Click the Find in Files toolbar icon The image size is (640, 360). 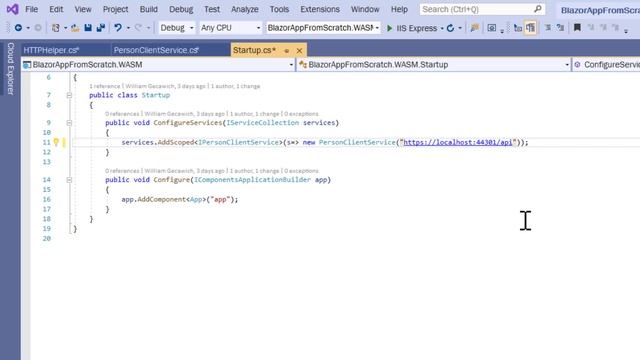pos(474,28)
